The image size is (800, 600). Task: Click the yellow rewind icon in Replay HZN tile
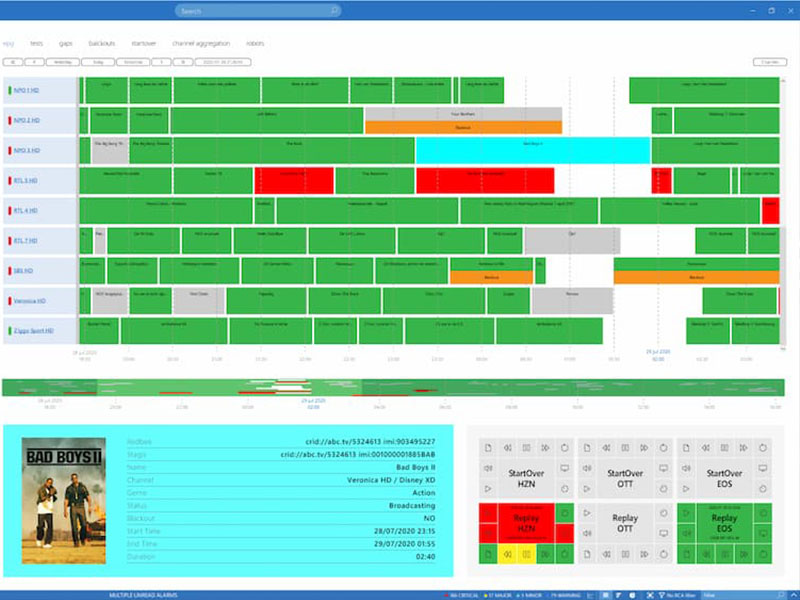507,554
